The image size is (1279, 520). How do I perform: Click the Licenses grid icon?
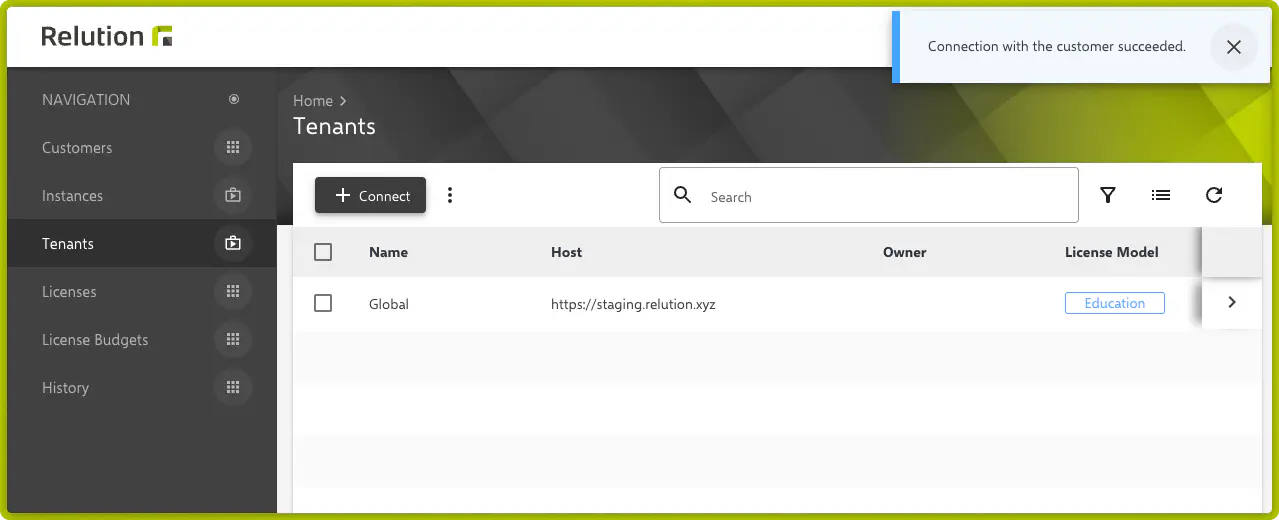coord(233,291)
